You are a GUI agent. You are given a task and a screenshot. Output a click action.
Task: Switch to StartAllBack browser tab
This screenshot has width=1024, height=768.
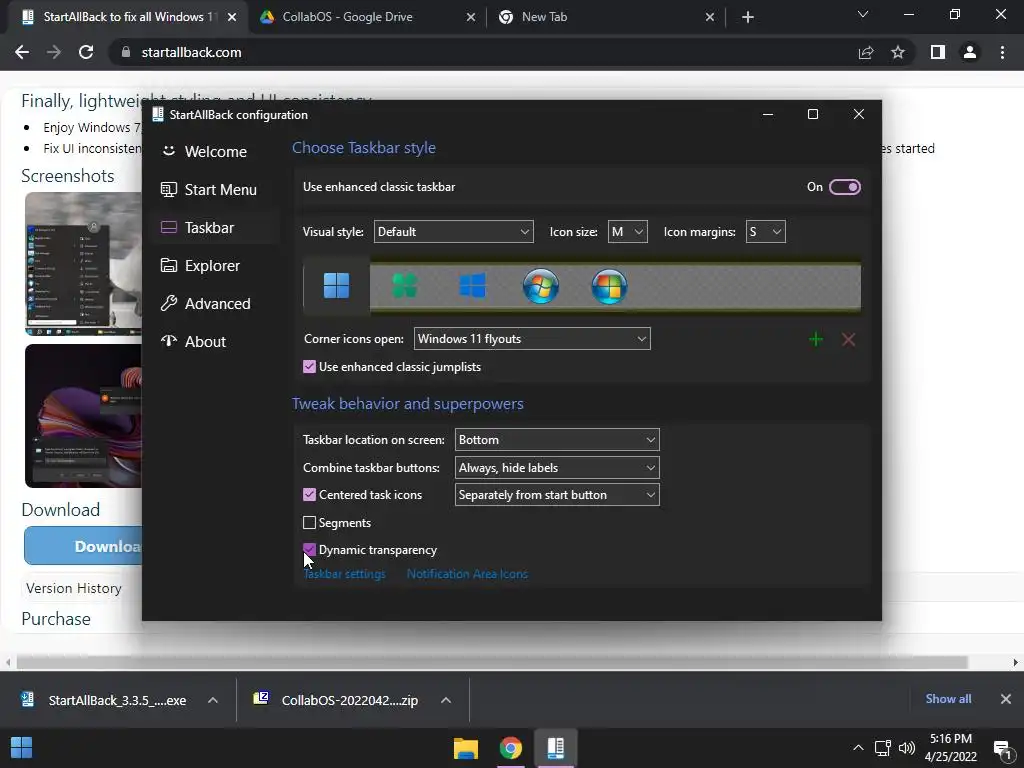pos(127,17)
